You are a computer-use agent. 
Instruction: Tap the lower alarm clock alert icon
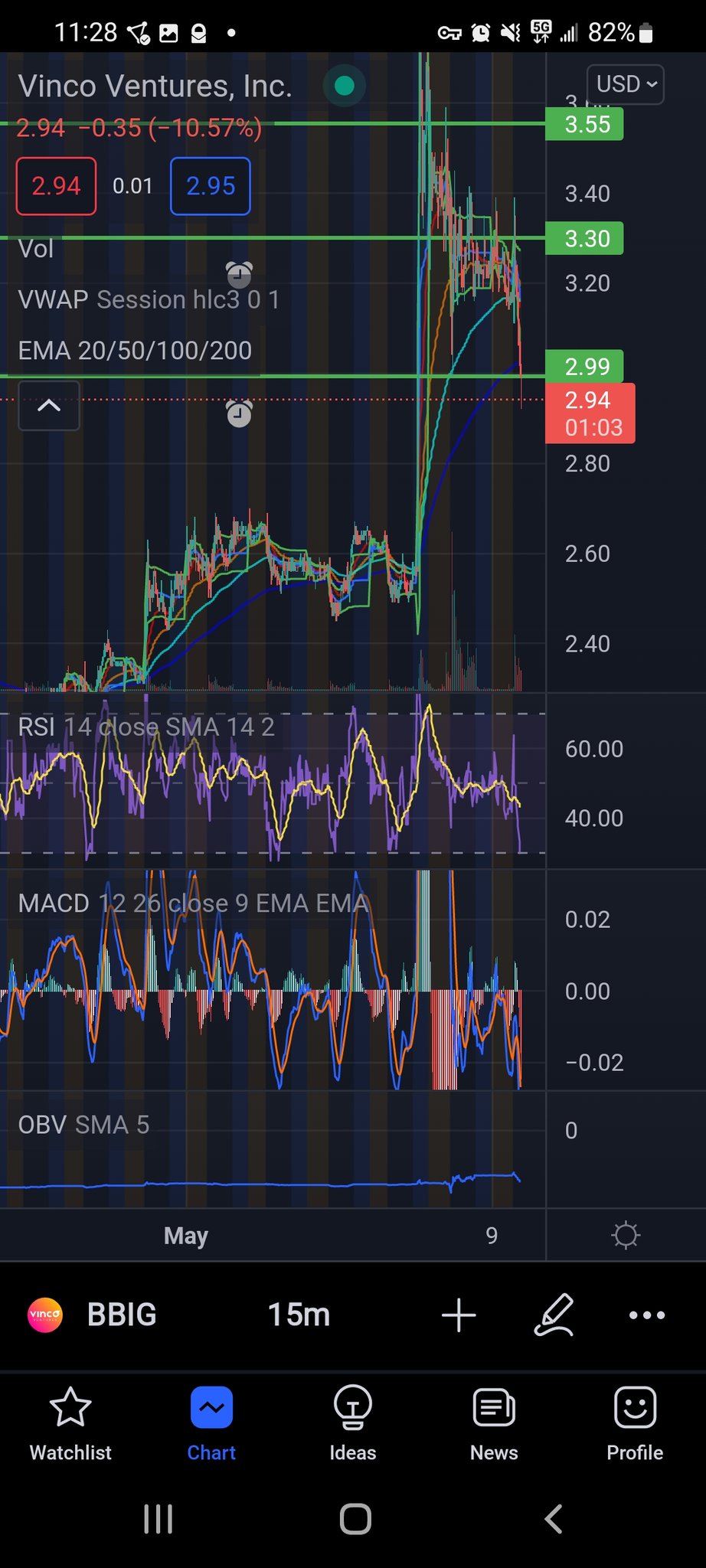tap(239, 413)
